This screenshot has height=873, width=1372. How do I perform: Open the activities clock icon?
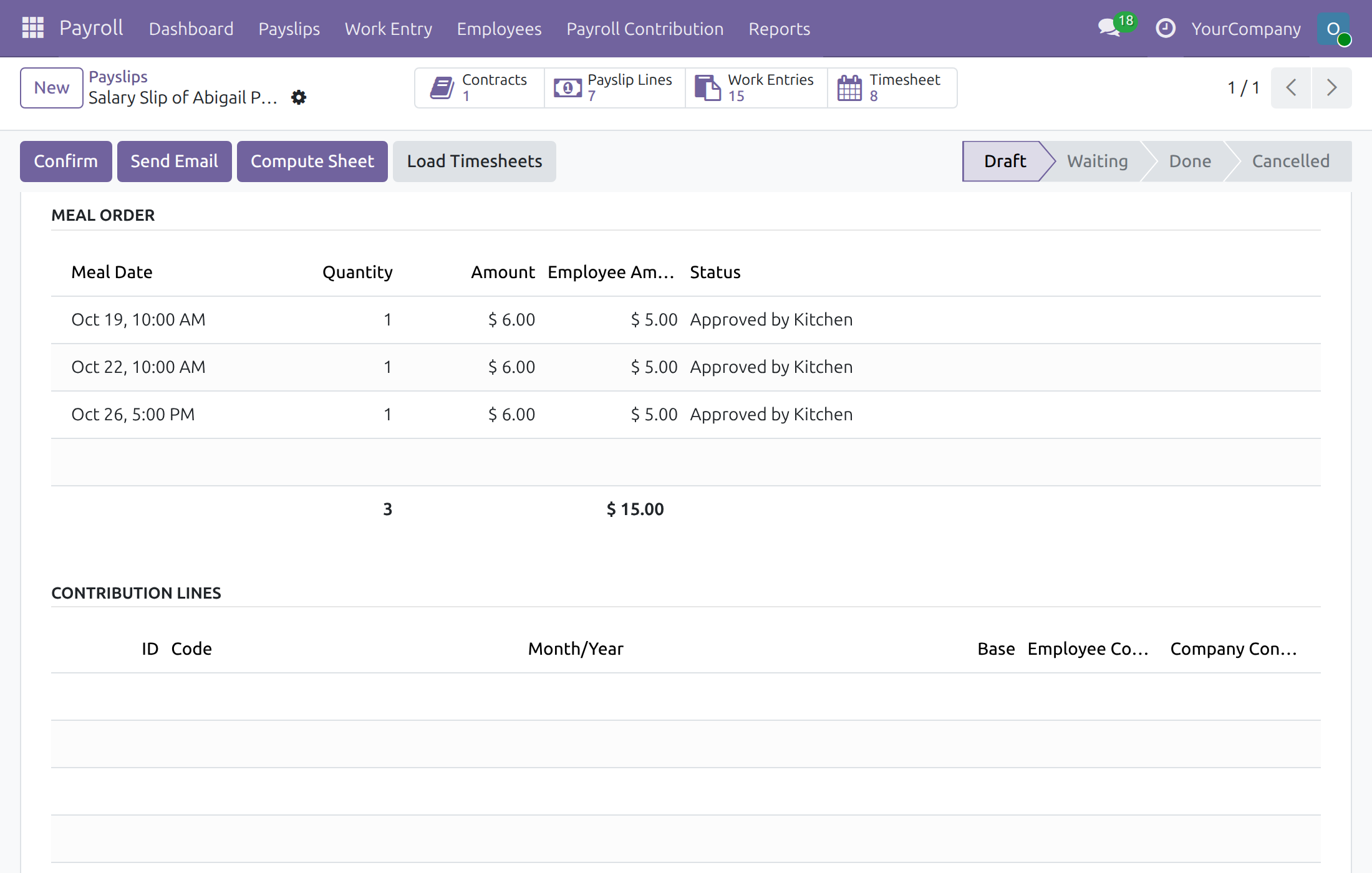[1165, 28]
